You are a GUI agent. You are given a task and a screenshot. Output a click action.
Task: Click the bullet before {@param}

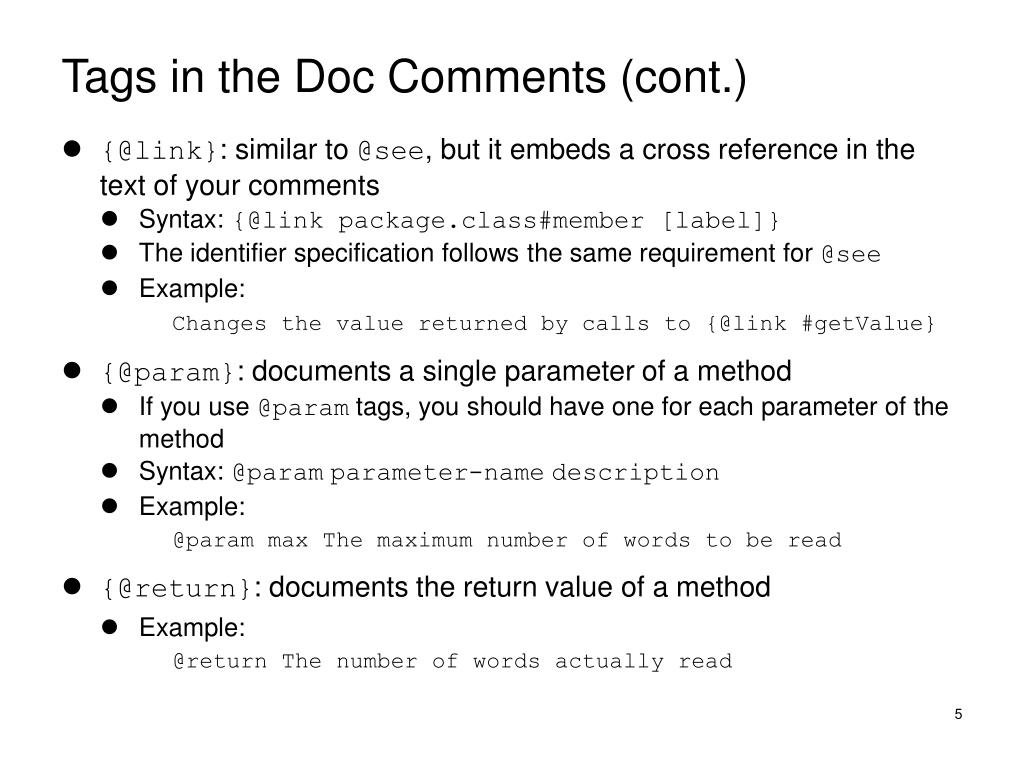[72, 370]
